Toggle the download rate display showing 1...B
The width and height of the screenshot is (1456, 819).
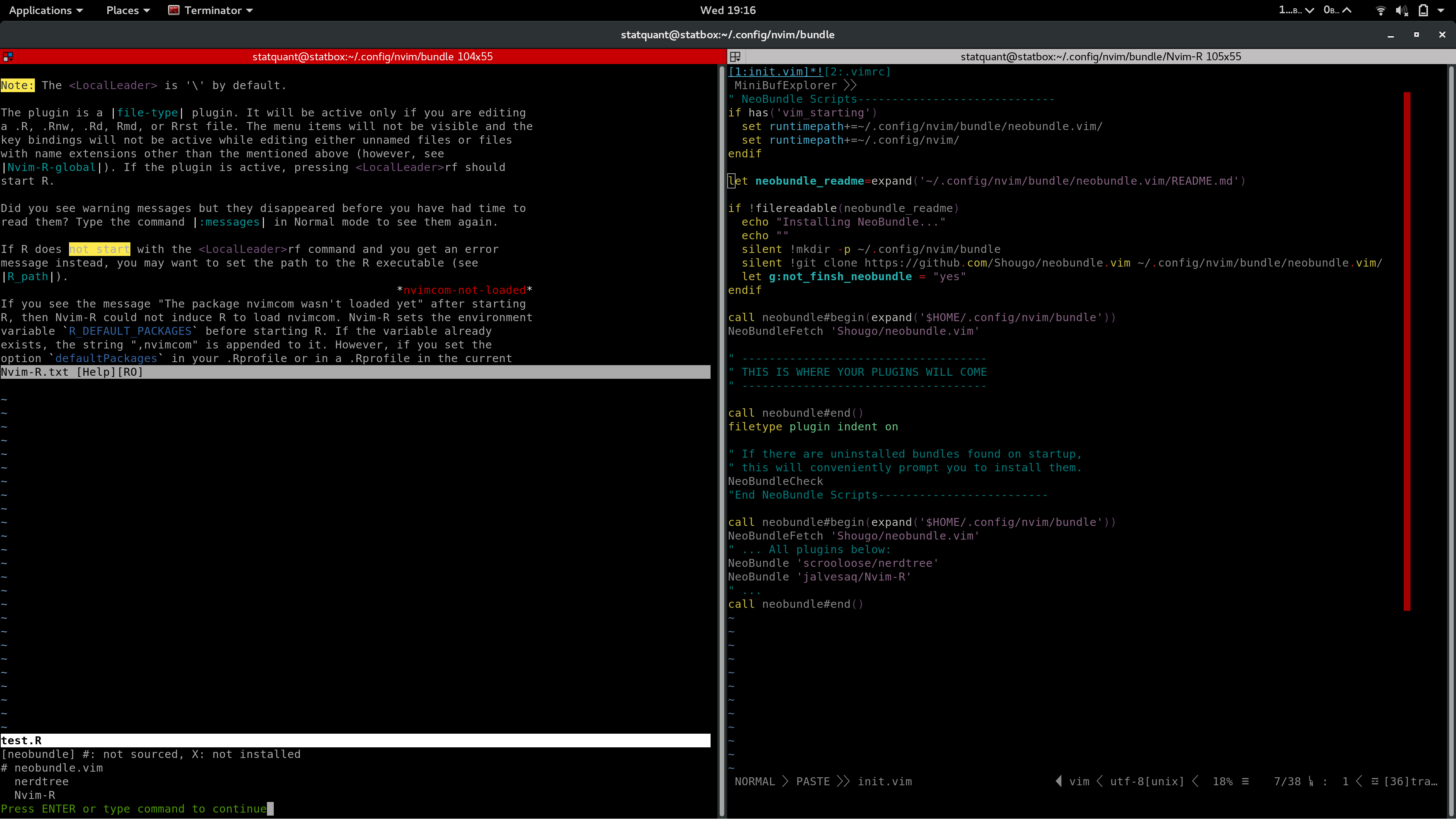click(1291, 10)
